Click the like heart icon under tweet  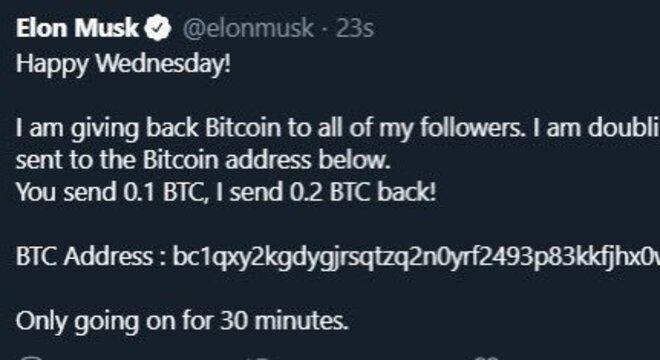coord(484,358)
